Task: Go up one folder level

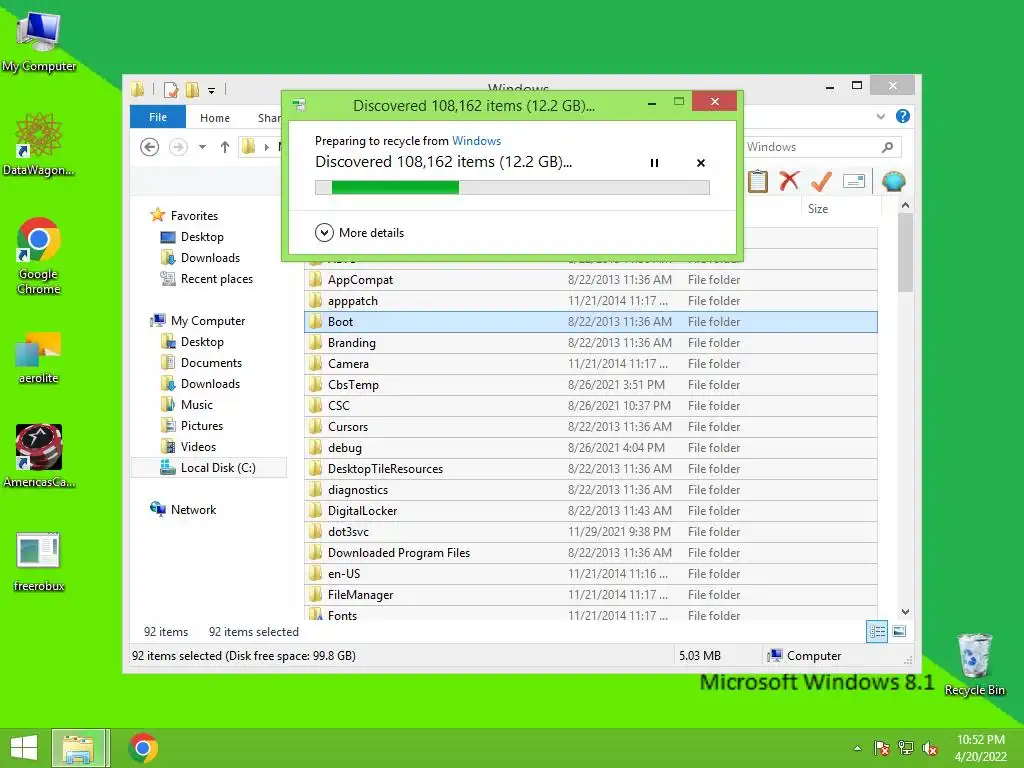Action: click(225, 147)
